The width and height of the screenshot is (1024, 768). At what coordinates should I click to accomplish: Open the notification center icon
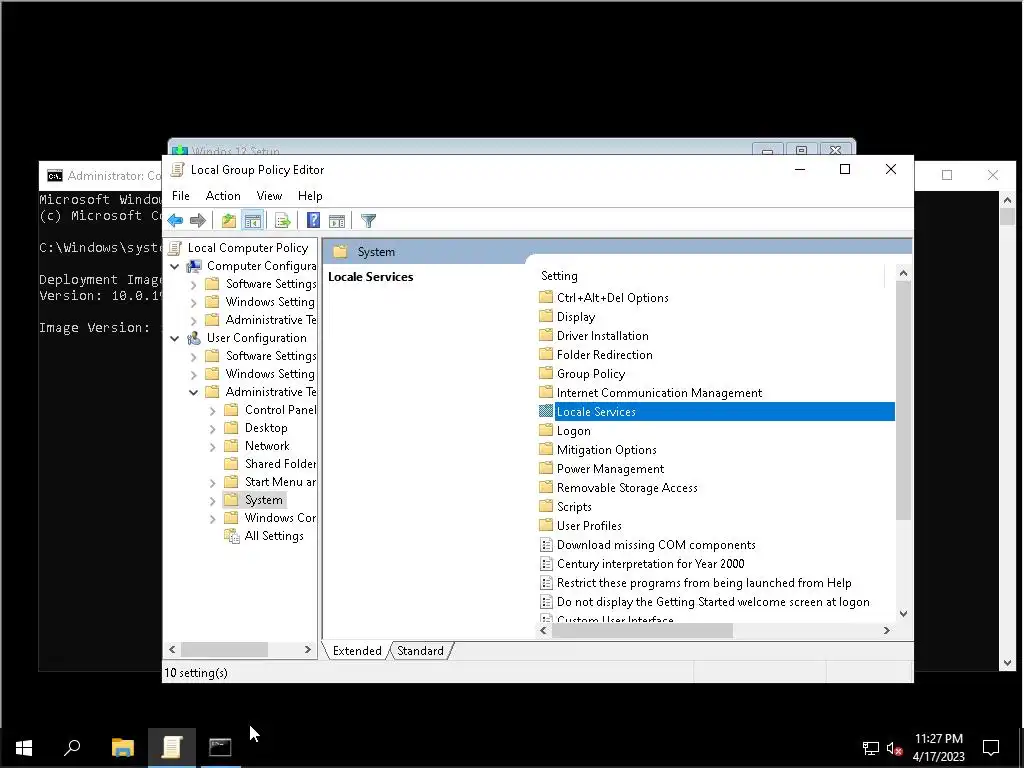point(991,747)
